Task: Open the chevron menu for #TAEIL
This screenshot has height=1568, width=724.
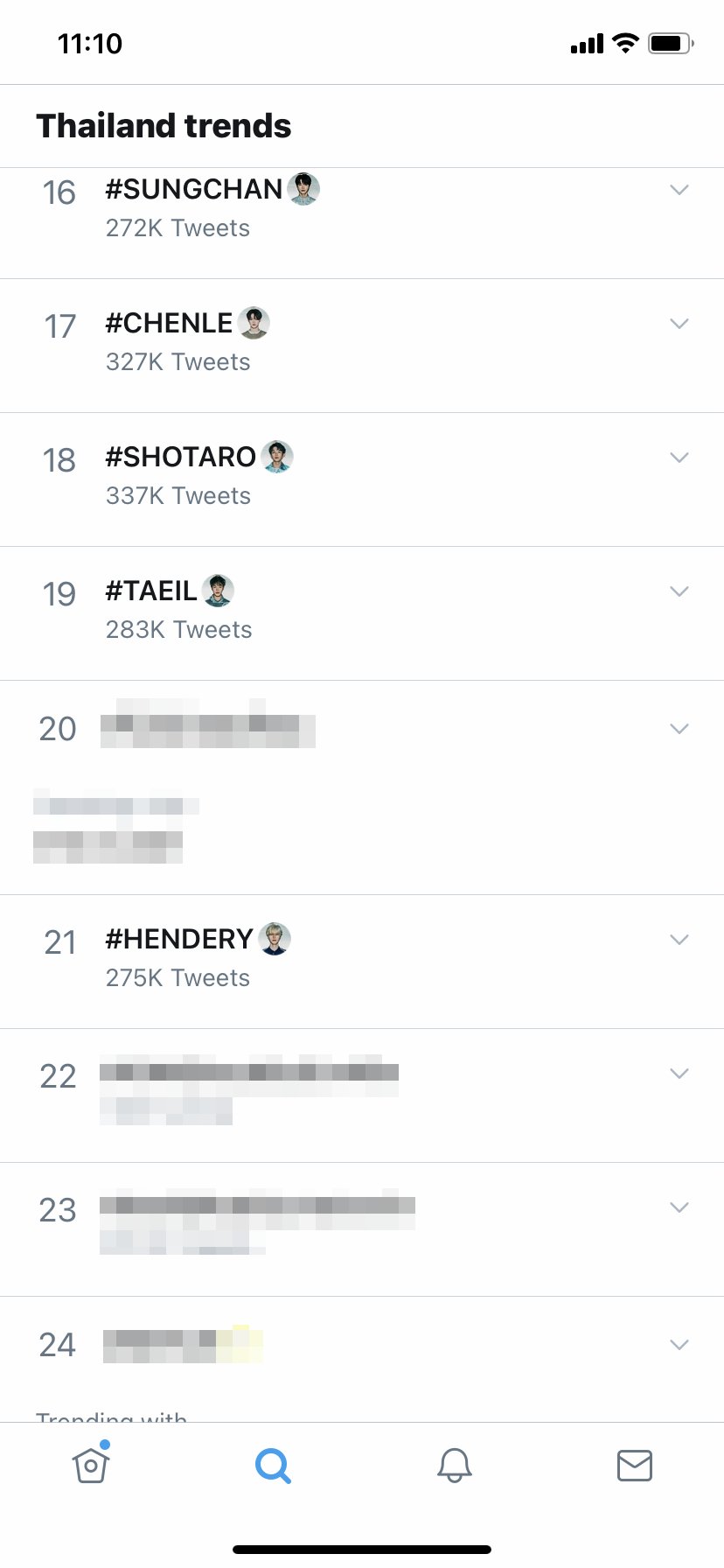Action: tap(679, 591)
